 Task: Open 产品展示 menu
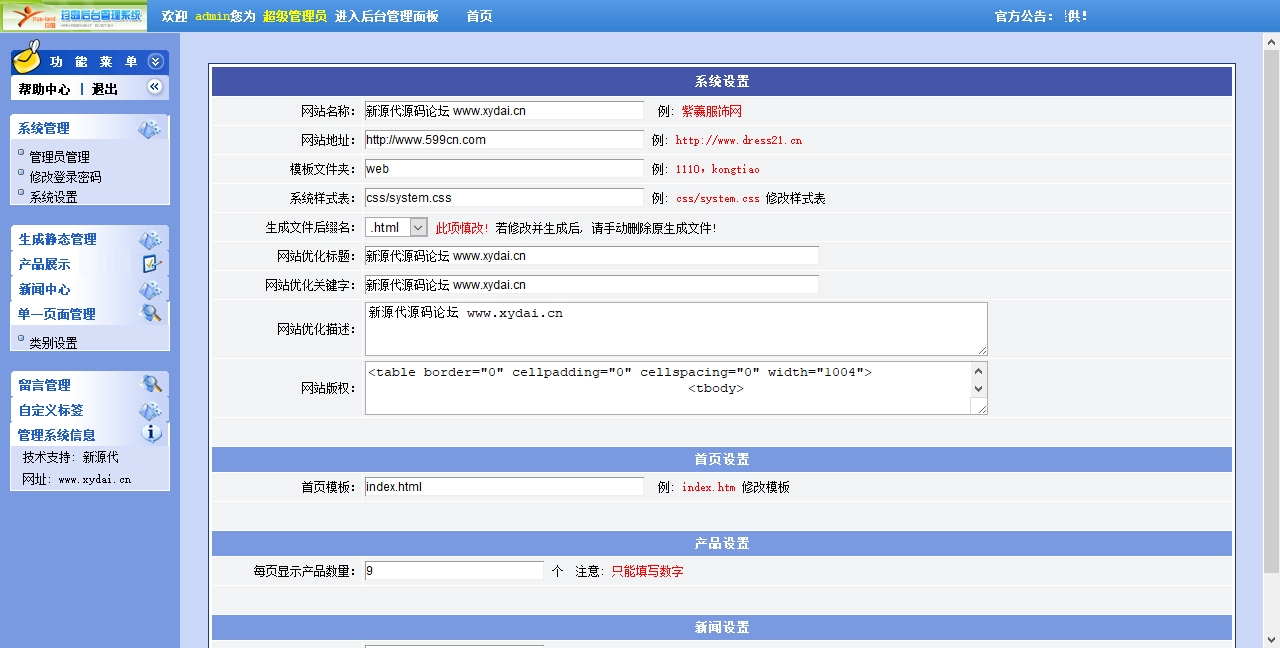(44, 265)
